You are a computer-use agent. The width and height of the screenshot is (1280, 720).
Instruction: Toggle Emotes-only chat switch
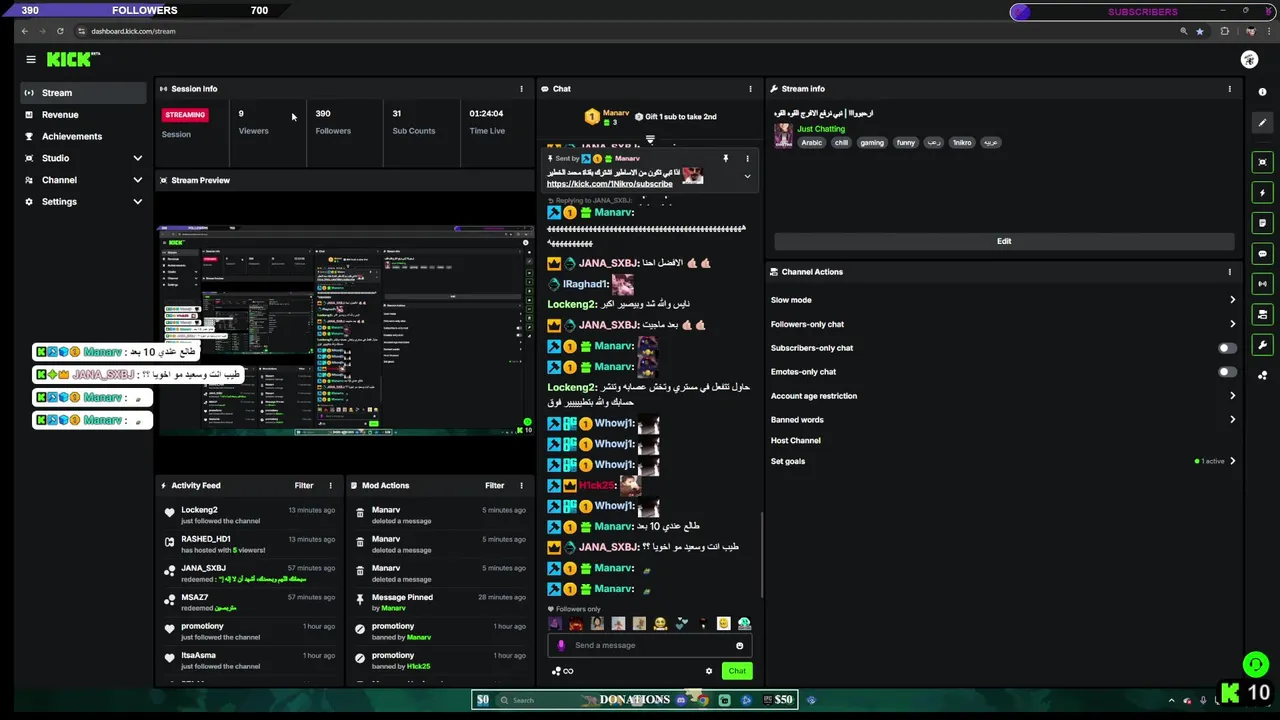point(1227,372)
